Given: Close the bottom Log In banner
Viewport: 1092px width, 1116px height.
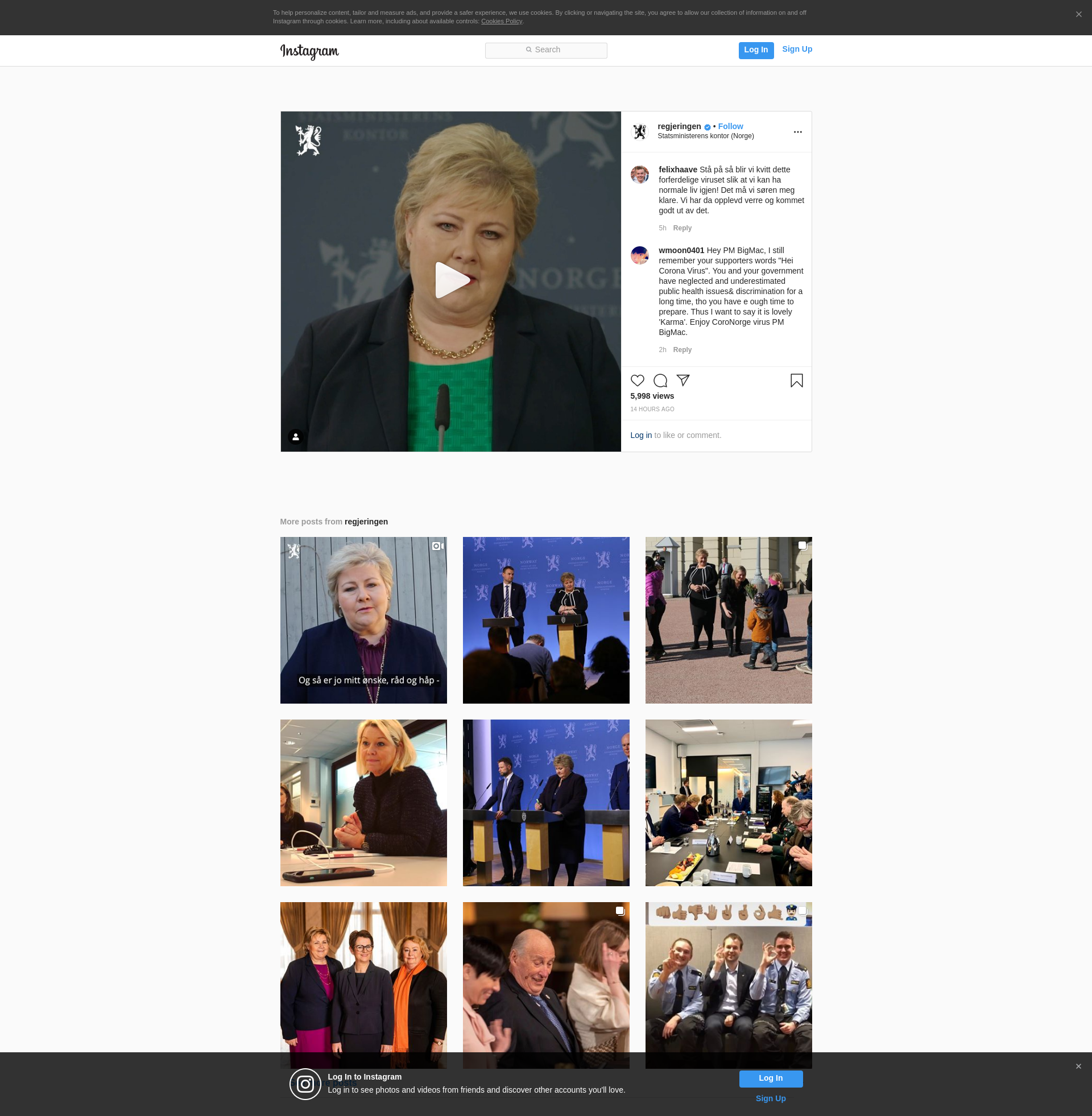Looking at the screenshot, I should point(1078,1066).
